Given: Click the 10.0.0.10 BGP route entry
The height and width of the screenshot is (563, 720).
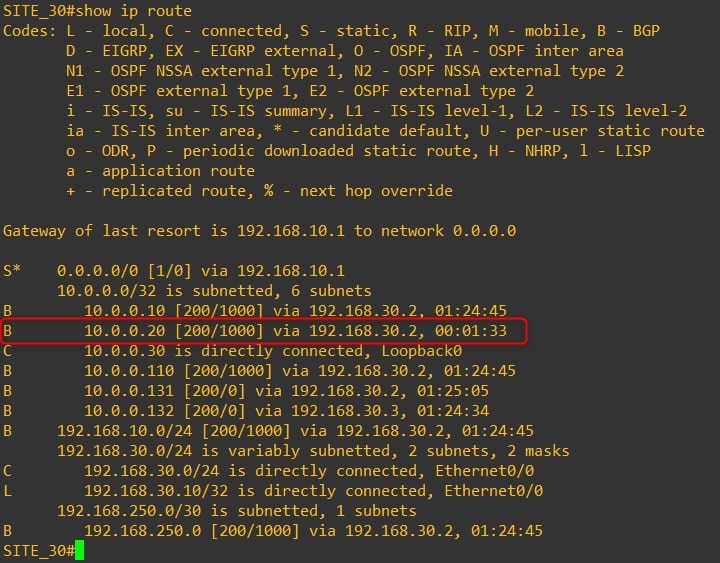Looking at the screenshot, I should click(x=255, y=310).
